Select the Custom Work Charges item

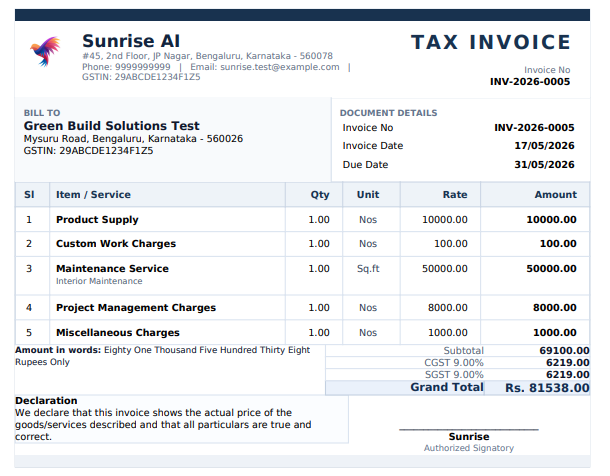(x=116, y=244)
